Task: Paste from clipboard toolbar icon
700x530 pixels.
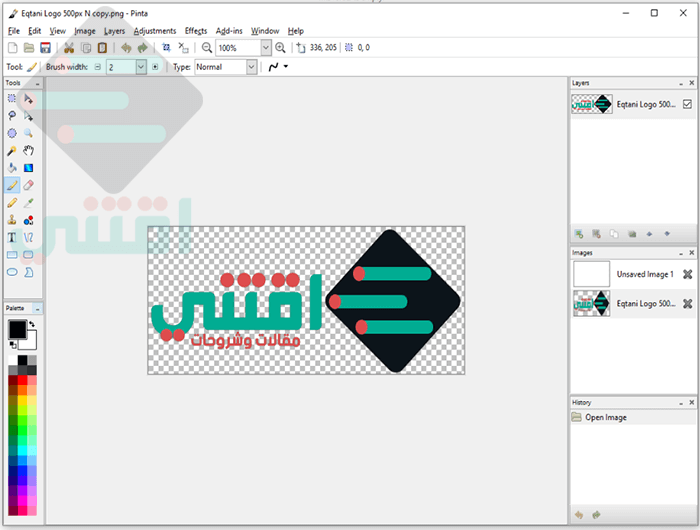Action: click(102, 48)
